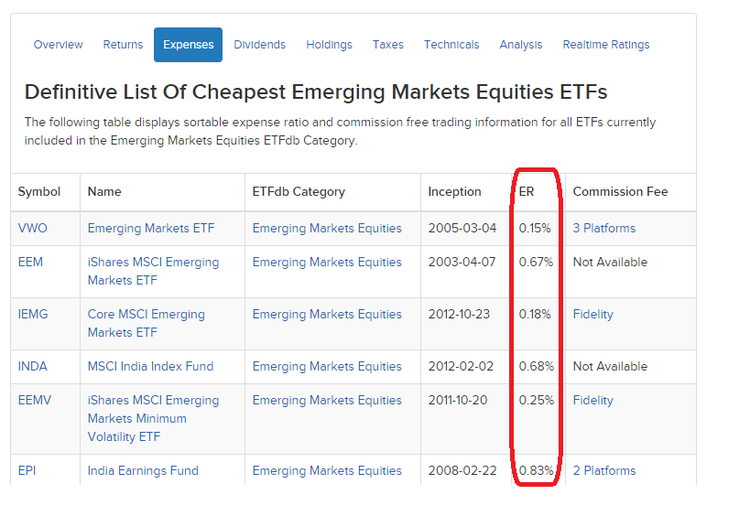Click the VWO symbol link
Screen dimensions: 750x516
point(33,228)
